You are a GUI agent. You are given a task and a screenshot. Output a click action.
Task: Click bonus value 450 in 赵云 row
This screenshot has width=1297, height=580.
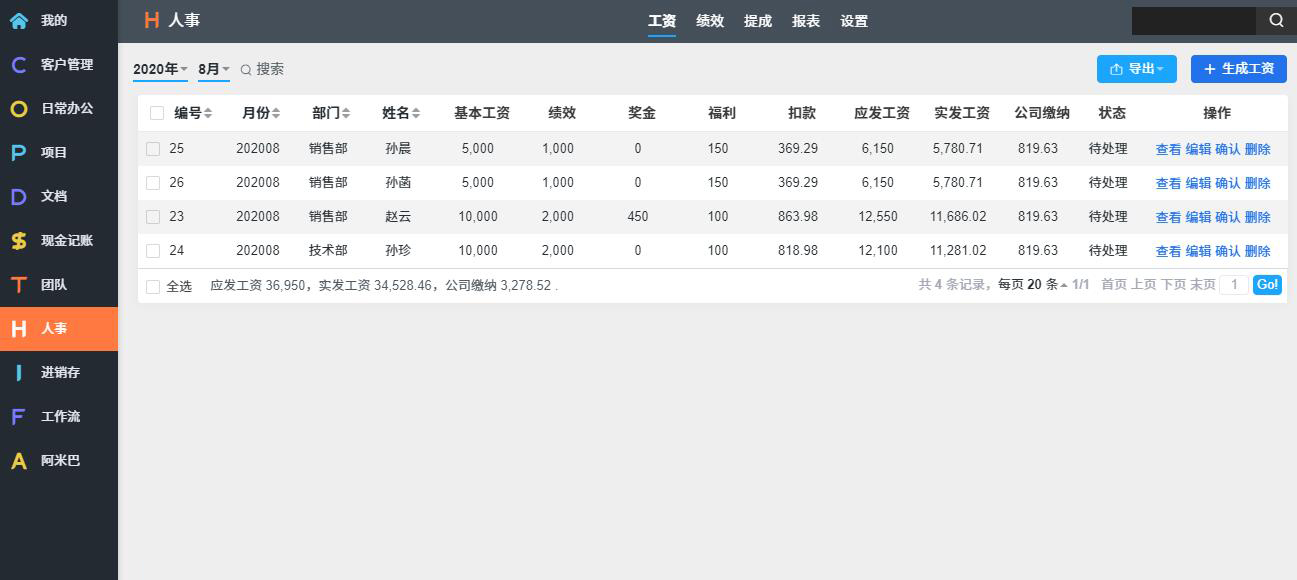[x=638, y=217]
